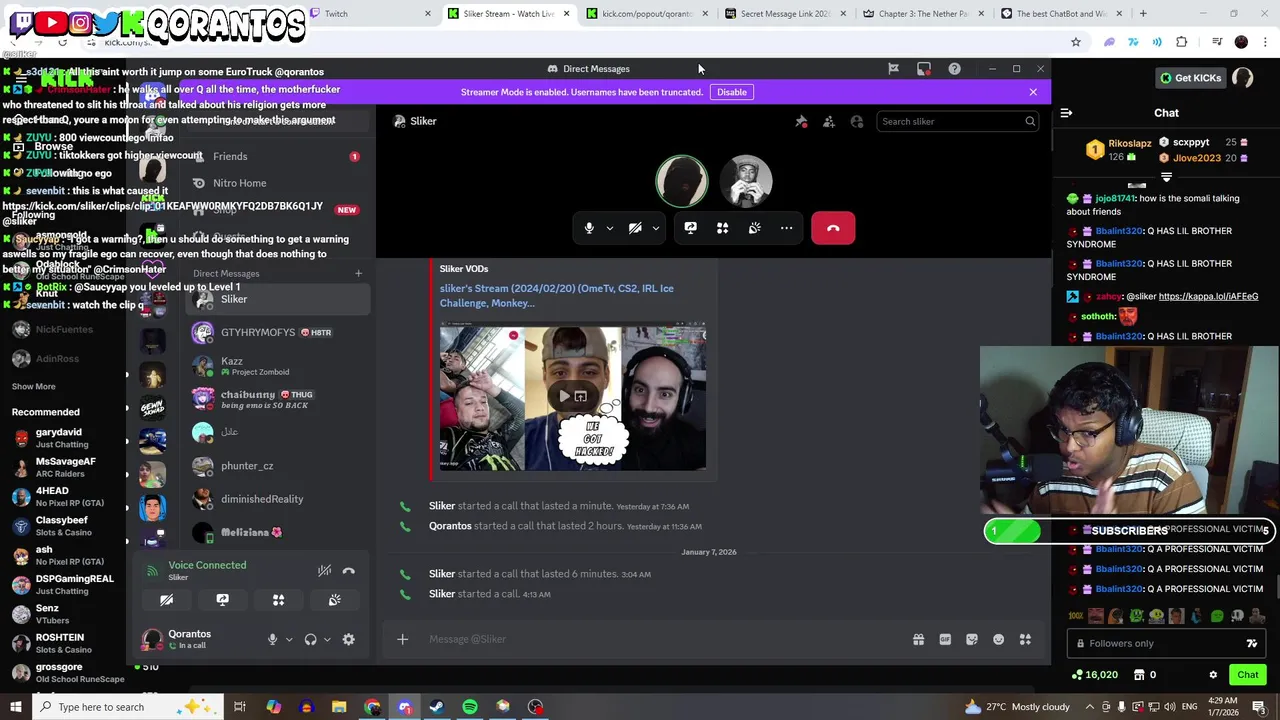The image size is (1280, 720).
Task: Open Discord inbox icon in title bar
Action: coord(924,69)
